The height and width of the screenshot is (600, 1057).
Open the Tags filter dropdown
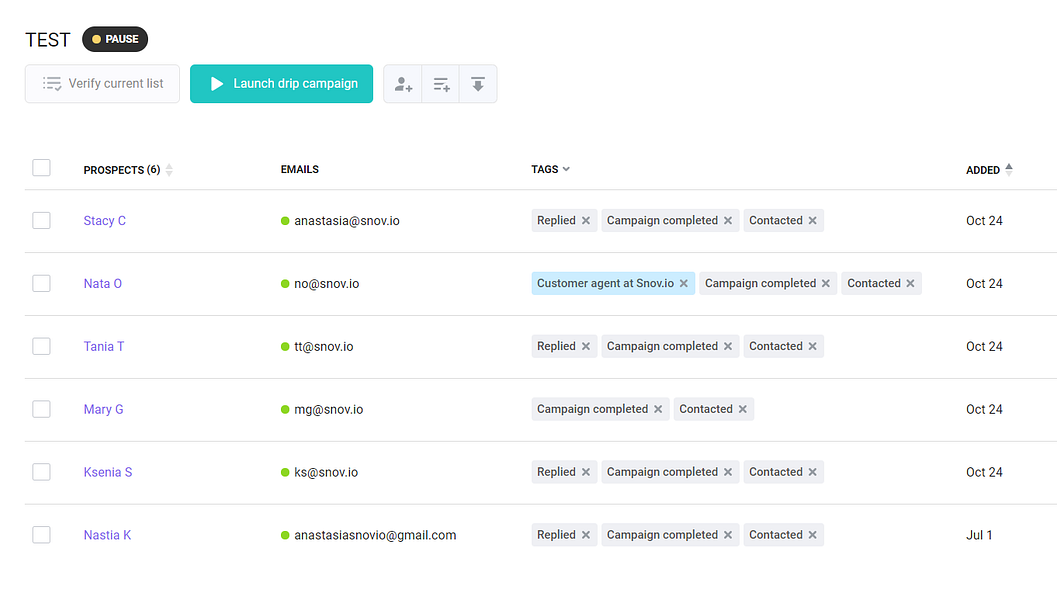551,170
